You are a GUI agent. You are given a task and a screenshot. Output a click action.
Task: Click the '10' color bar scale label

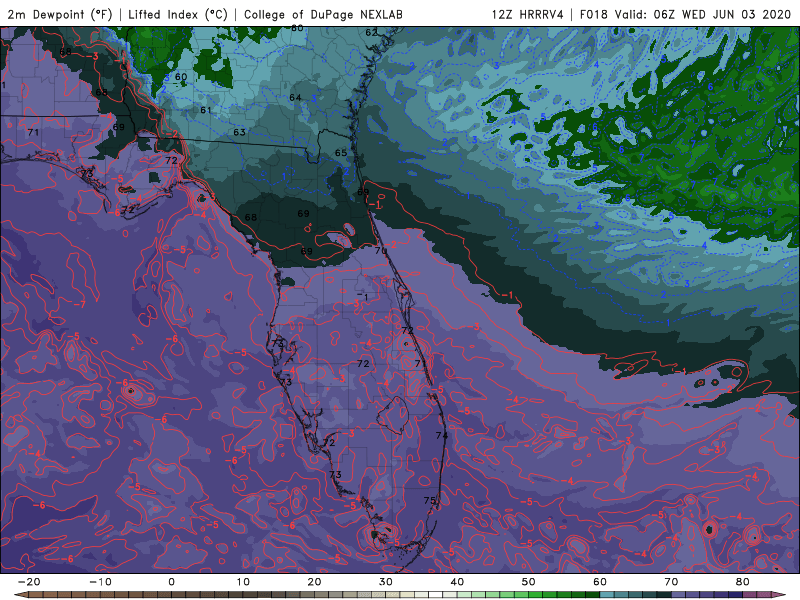click(x=243, y=582)
